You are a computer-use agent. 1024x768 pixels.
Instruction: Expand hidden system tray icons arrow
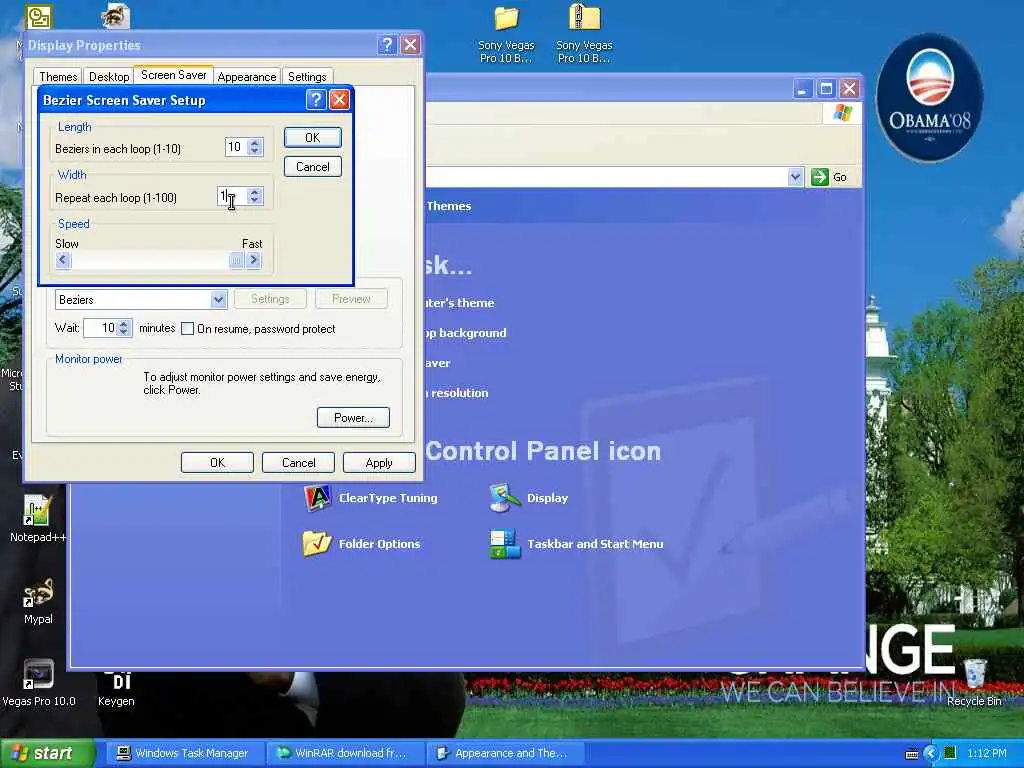pos(931,754)
